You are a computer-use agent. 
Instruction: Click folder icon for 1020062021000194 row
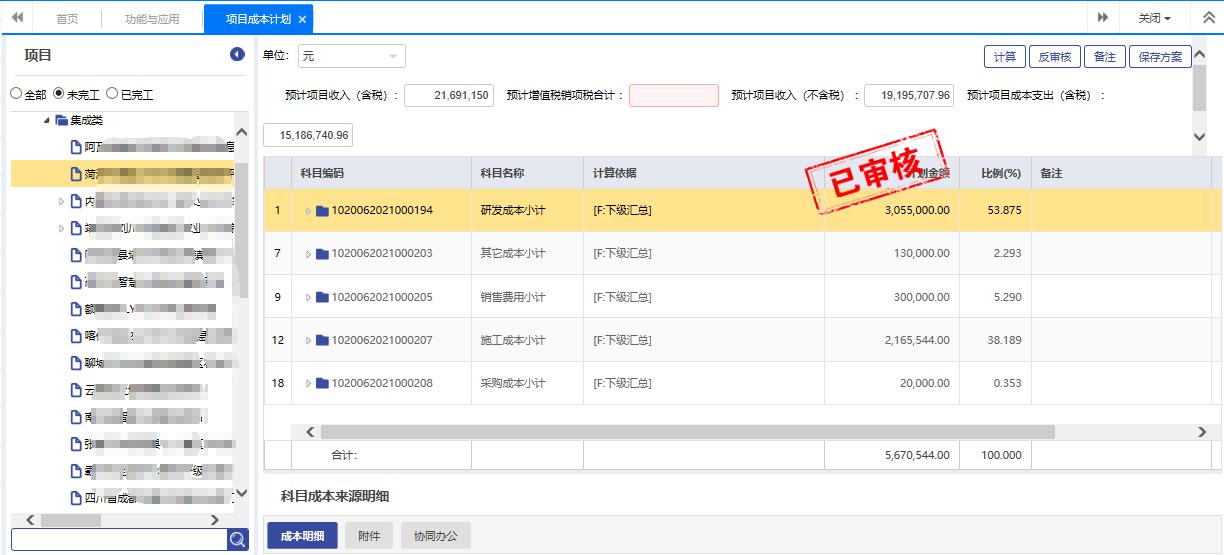pos(322,211)
